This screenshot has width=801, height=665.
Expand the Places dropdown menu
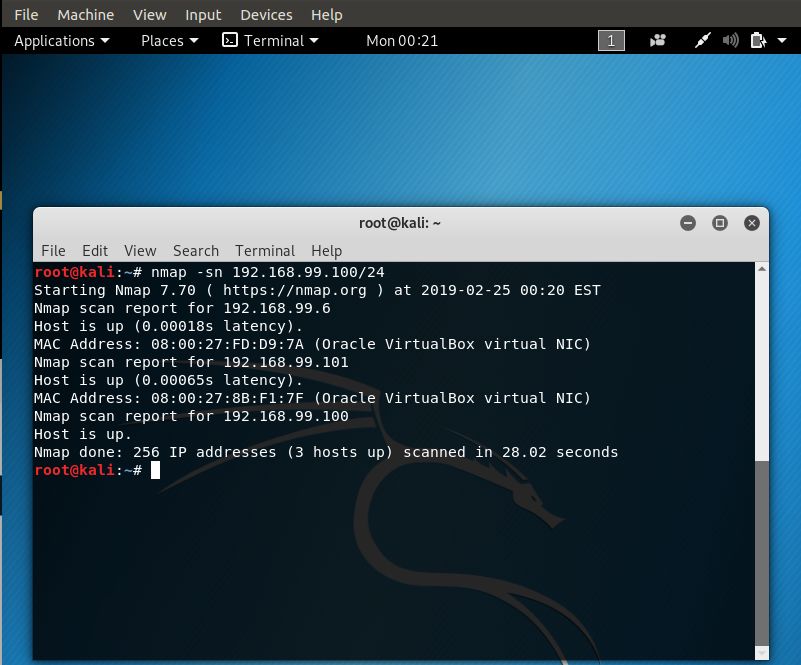(x=170, y=41)
